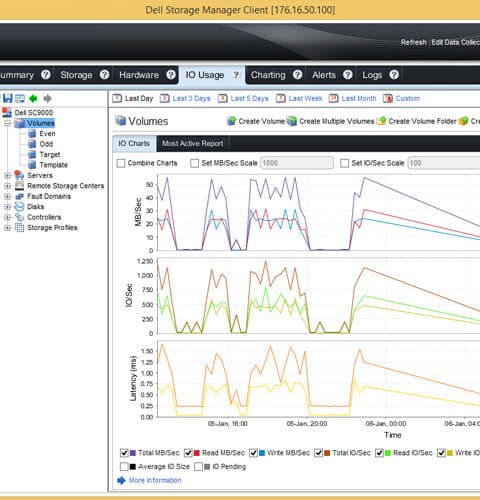This screenshot has height=500, width=480.
Task: Enable the Combine Charts checkbox
Action: pos(121,163)
